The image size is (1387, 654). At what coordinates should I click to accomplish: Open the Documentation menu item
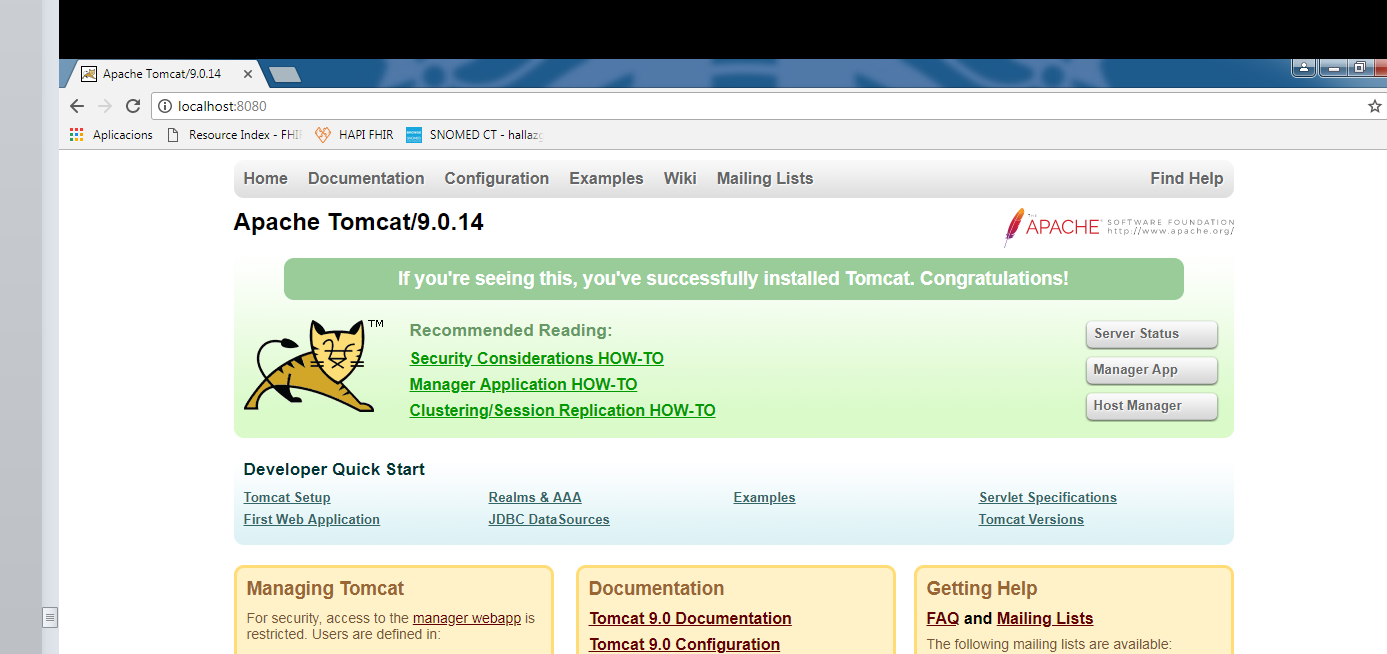[366, 179]
